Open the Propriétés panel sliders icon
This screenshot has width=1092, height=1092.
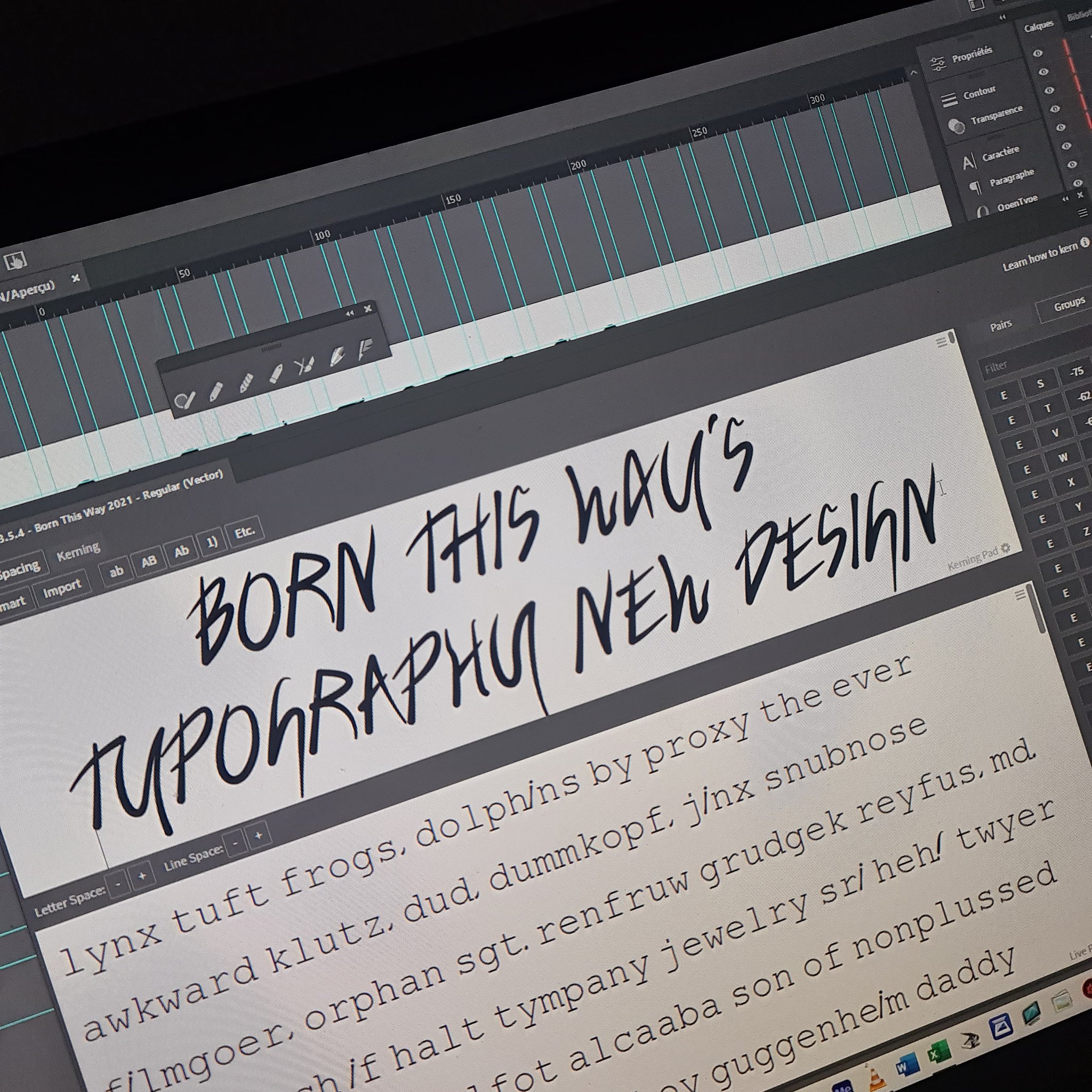[938, 64]
